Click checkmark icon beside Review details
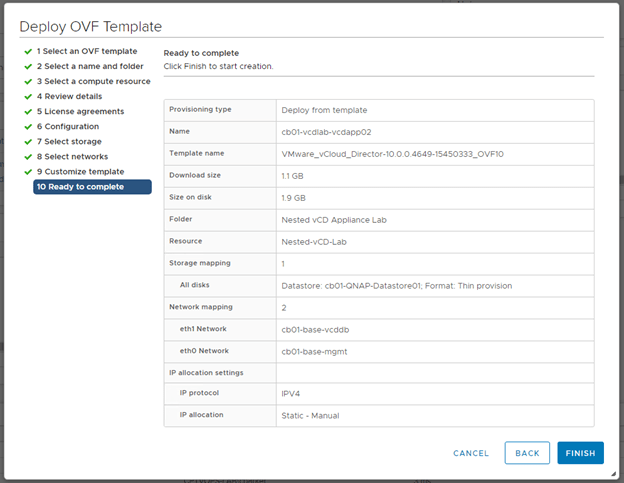 coord(26,96)
